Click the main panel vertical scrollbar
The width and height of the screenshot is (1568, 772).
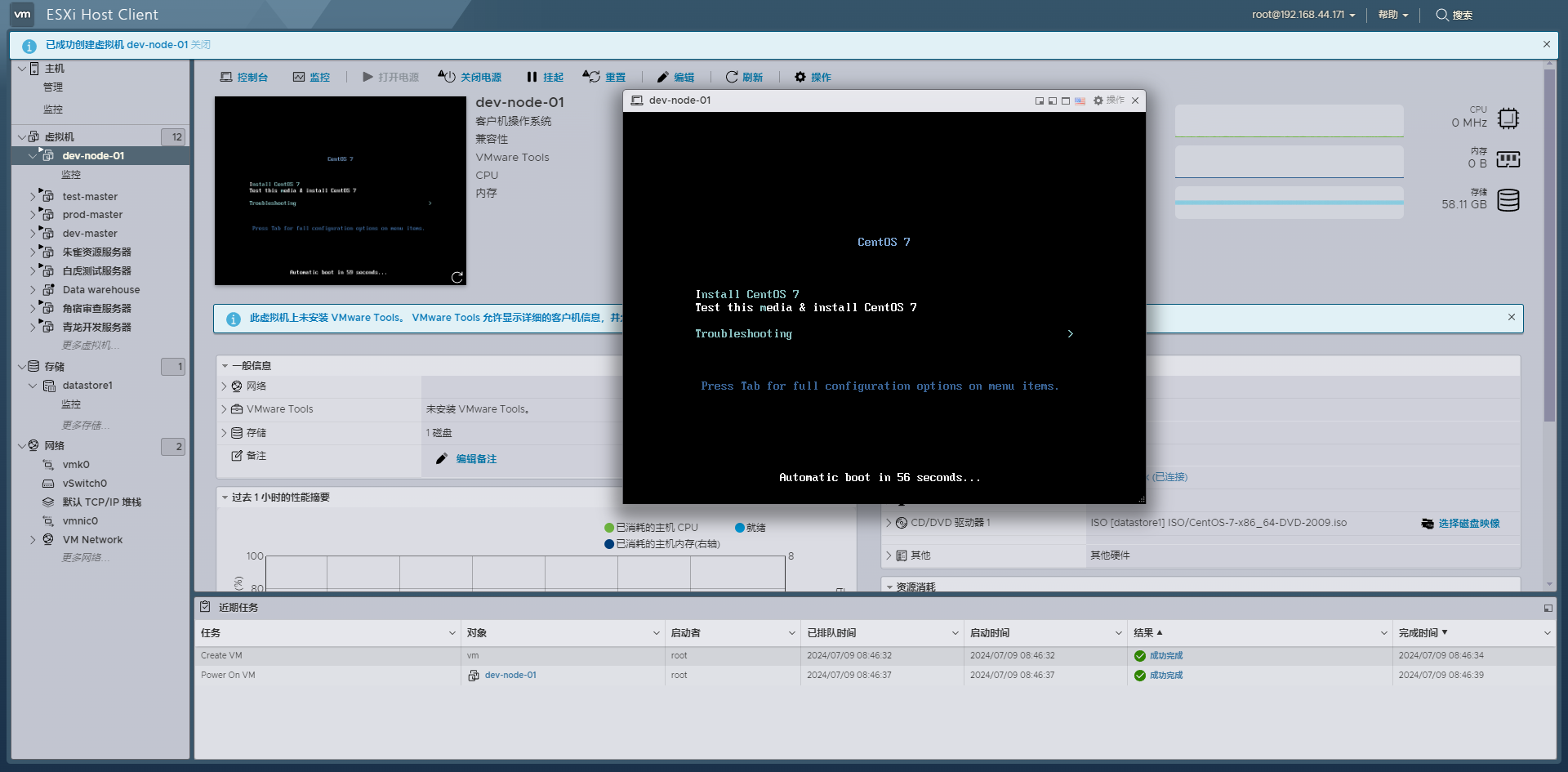click(x=1549, y=245)
